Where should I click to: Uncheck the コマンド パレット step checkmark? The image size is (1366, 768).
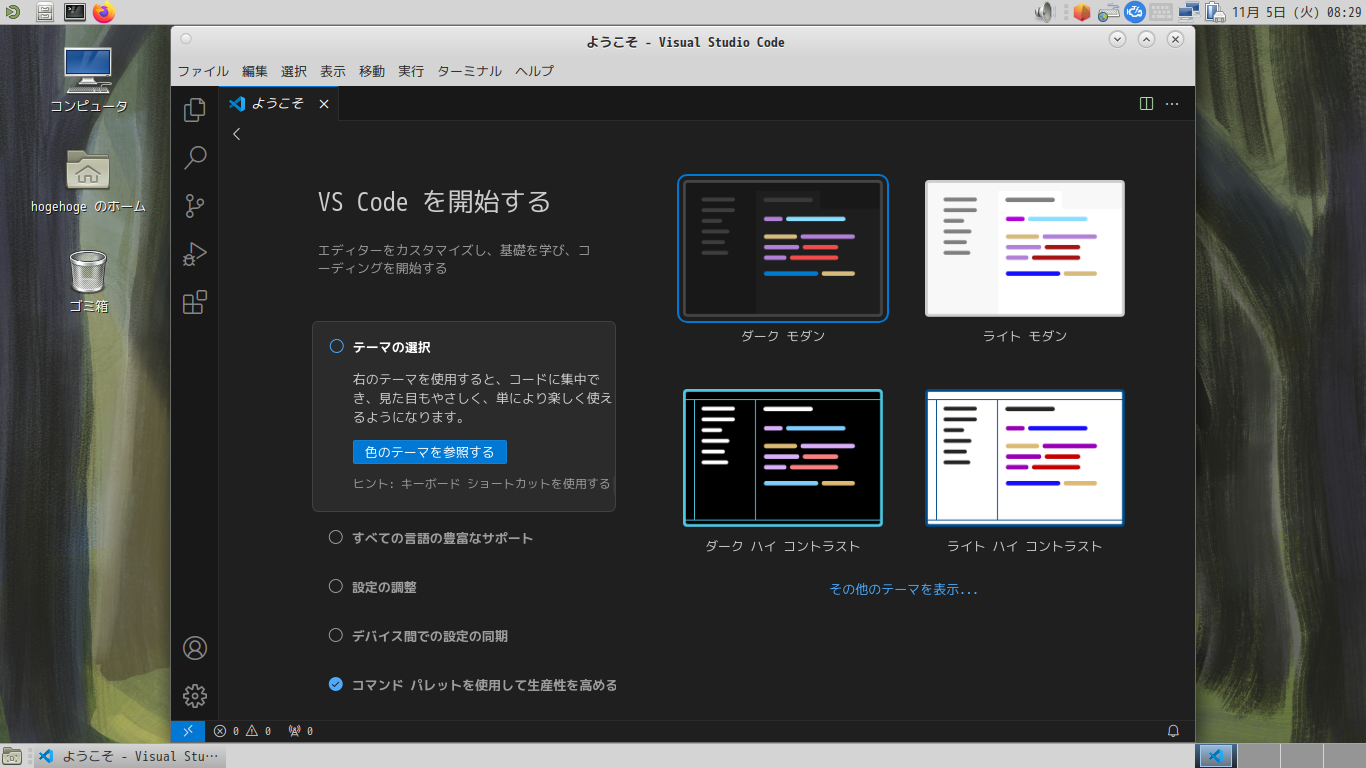[x=336, y=684]
